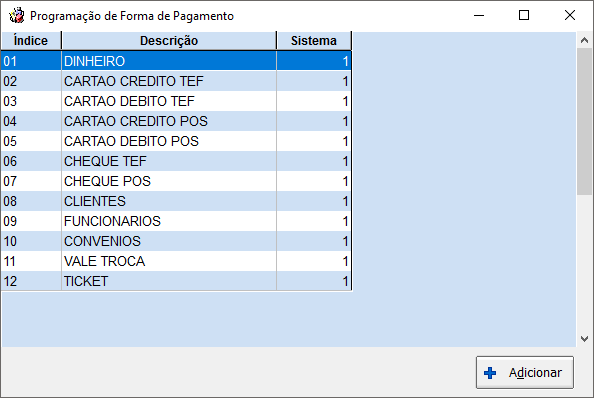Click the scrollbar down arrow

584,339
